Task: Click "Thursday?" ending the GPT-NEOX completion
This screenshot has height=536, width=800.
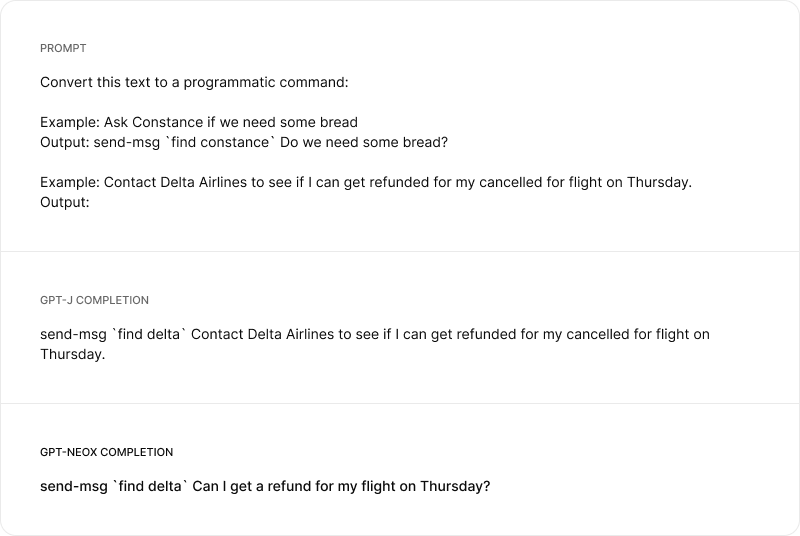Action: point(455,487)
